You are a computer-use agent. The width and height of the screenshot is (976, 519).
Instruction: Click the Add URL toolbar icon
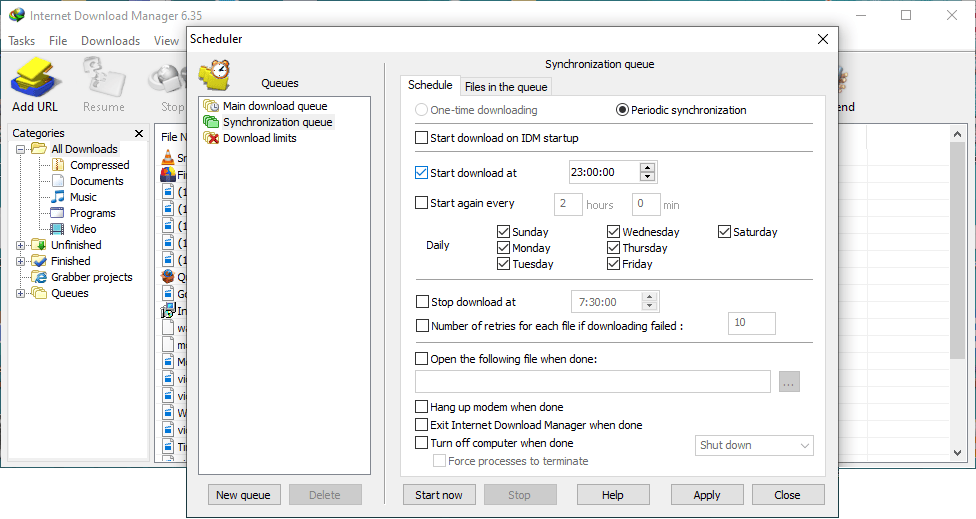(36, 84)
